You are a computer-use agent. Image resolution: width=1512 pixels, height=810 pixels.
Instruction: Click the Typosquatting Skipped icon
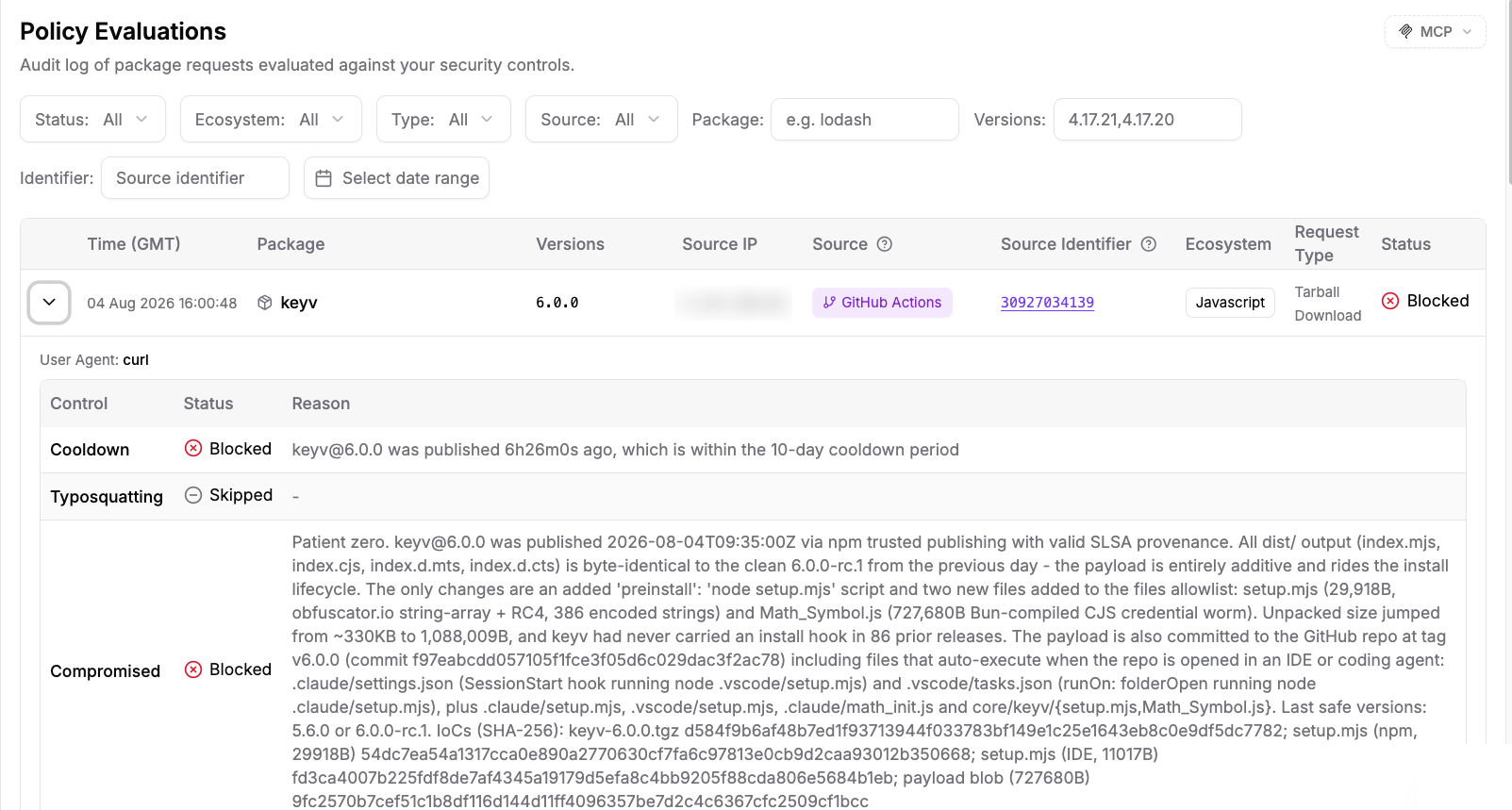[x=193, y=495]
